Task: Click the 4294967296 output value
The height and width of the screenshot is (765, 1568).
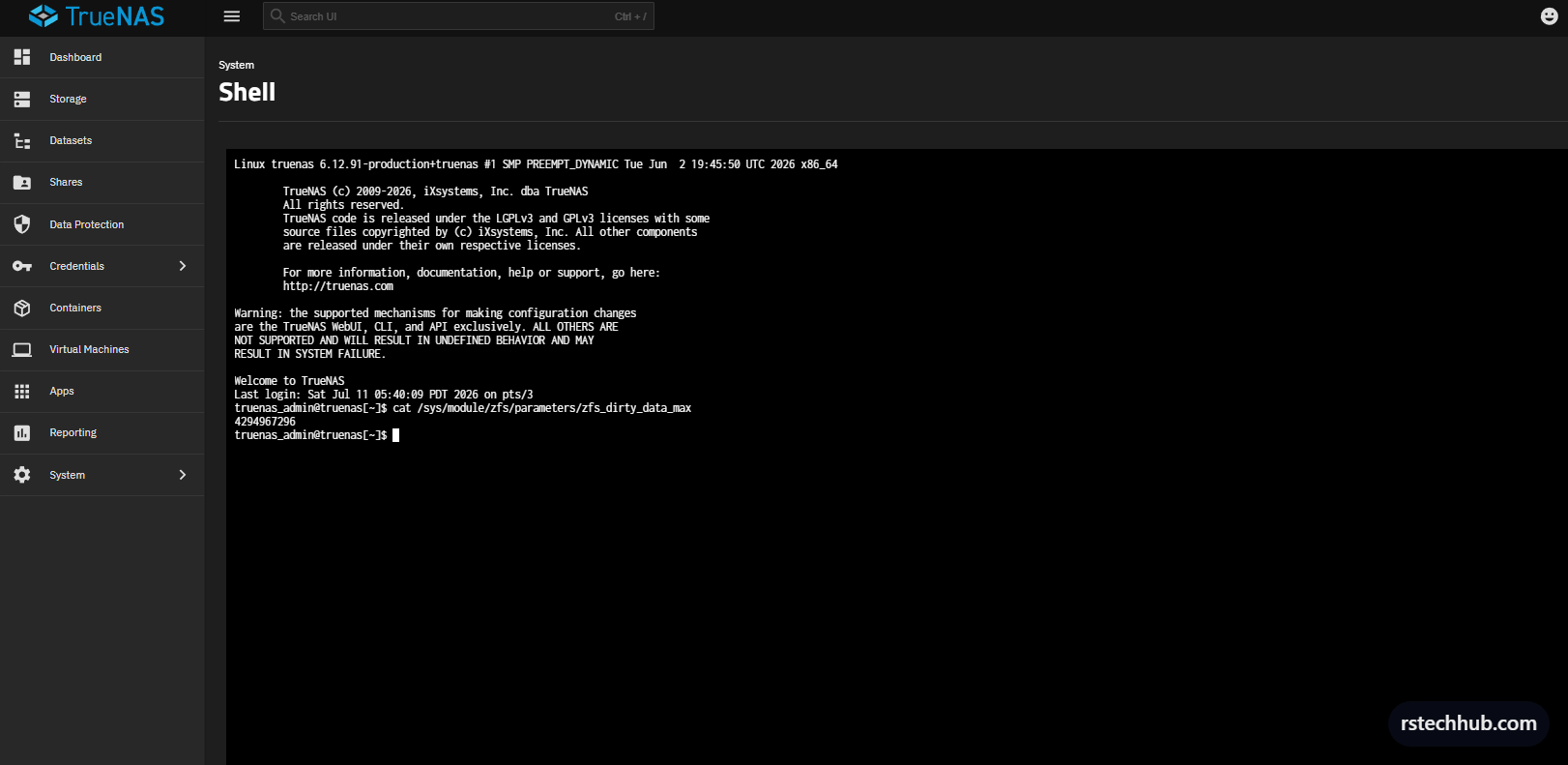Action: (265, 422)
